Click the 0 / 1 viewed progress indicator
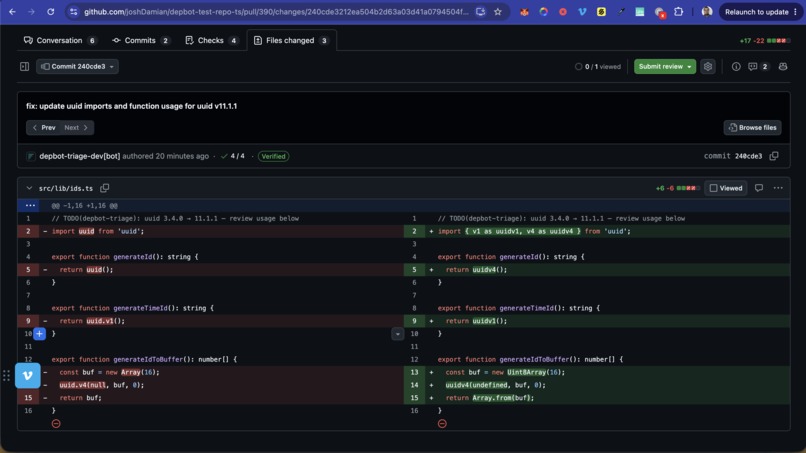806x453 pixels. pos(598,66)
